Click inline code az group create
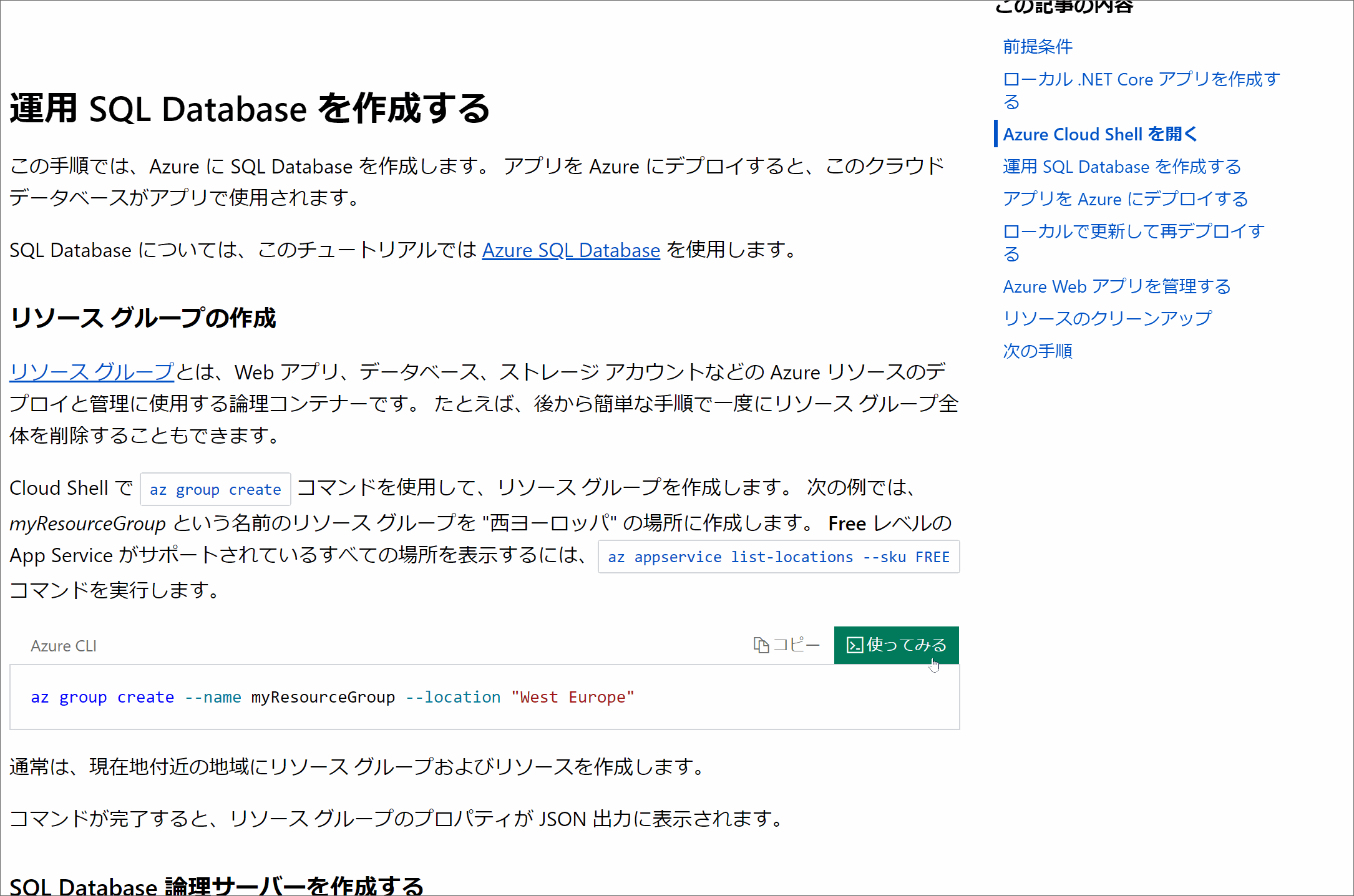The width and height of the screenshot is (1354, 896). coord(215,489)
